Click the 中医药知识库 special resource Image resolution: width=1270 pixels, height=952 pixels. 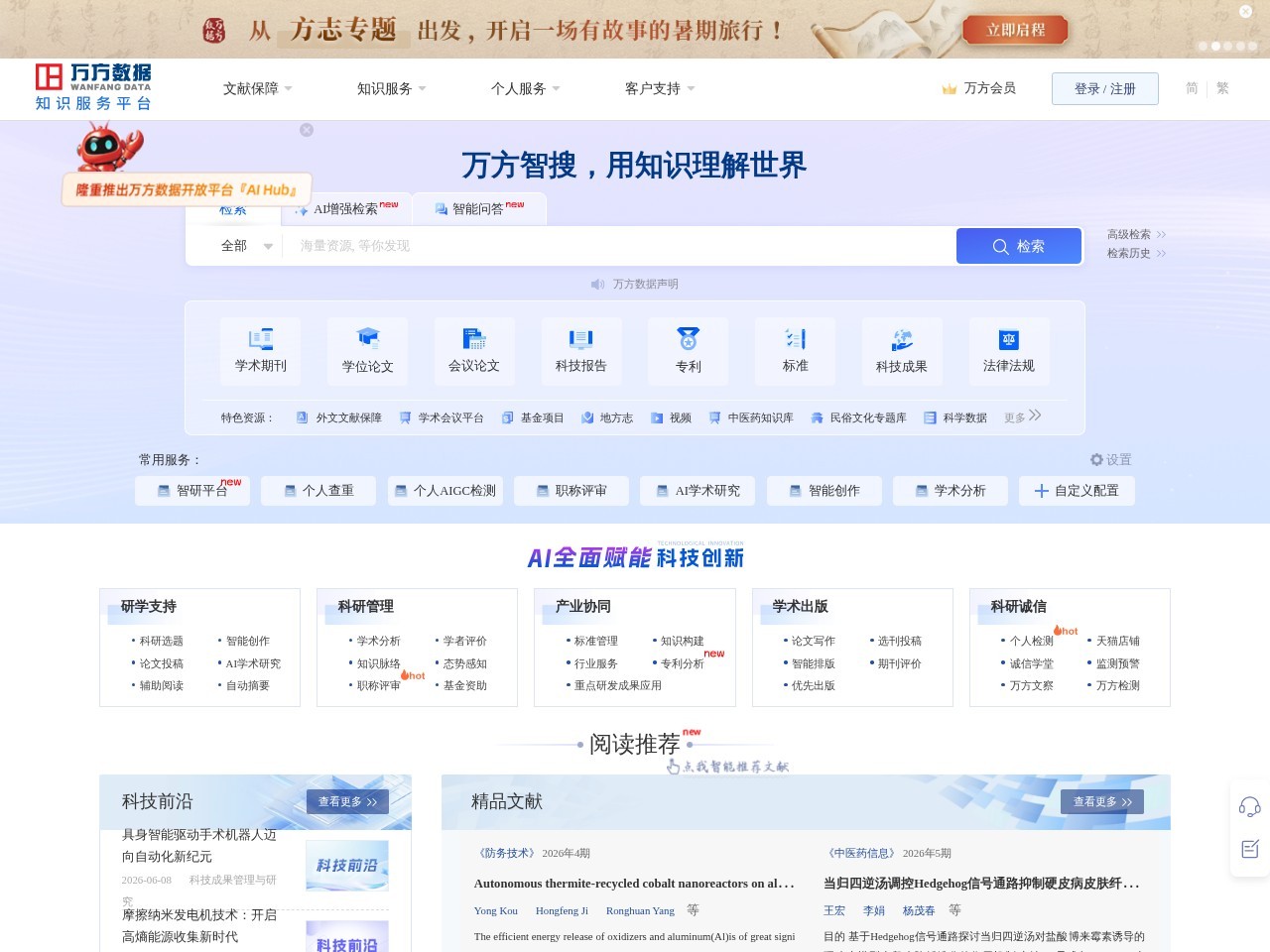coord(751,418)
